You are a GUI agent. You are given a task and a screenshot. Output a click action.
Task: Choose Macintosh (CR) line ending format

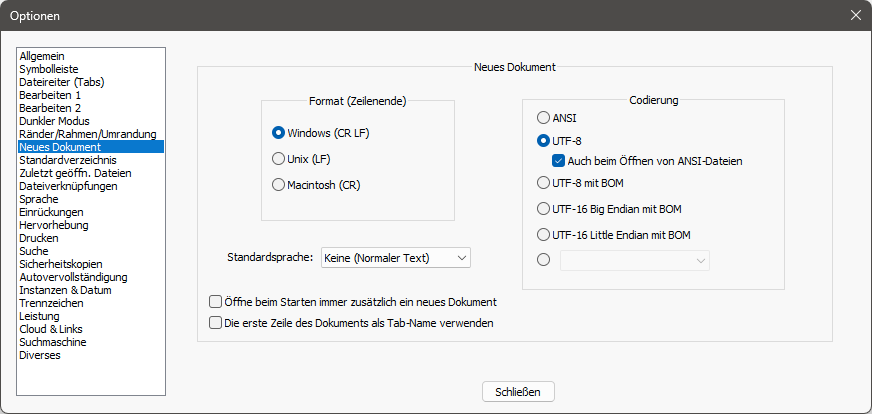click(x=279, y=184)
